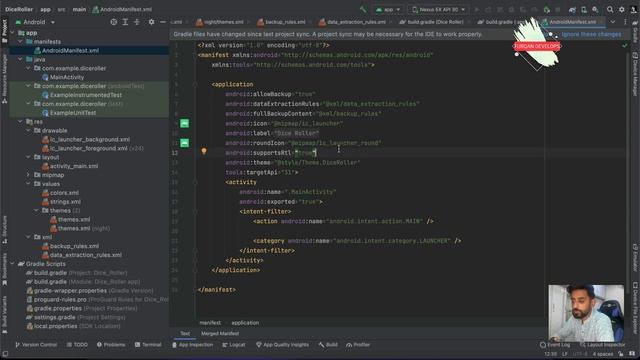Click the Run app play icon
The height and width of the screenshot is (360, 640).
pos(476,9)
